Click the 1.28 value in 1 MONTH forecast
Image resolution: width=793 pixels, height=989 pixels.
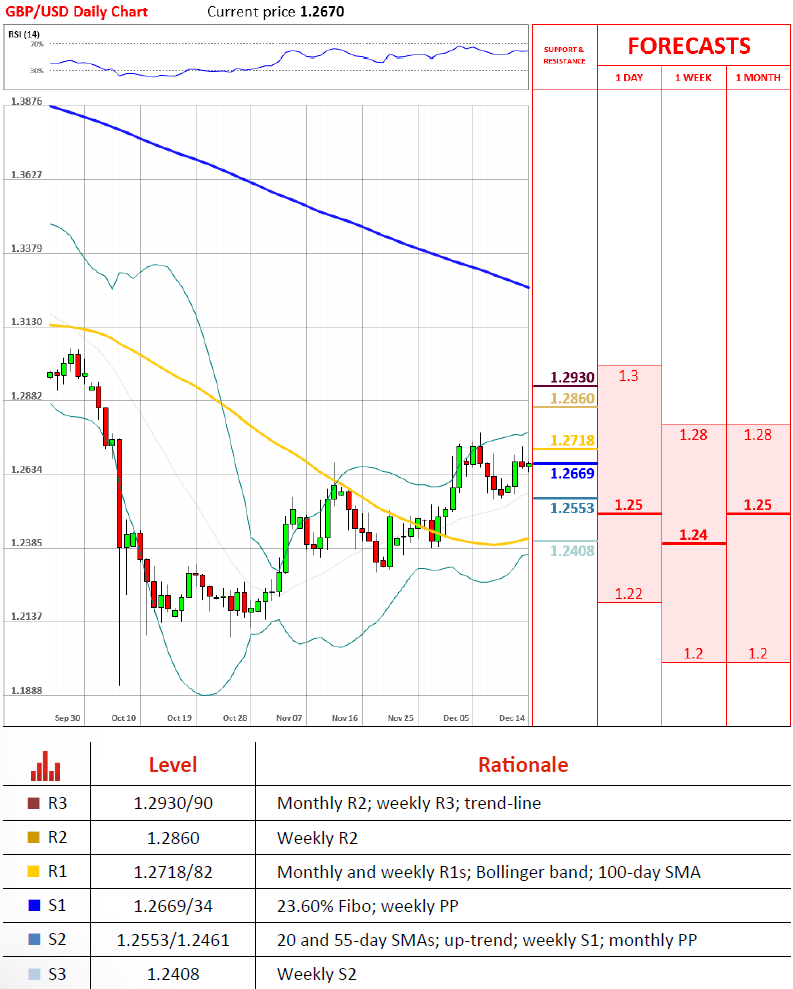[x=758, y=435]
